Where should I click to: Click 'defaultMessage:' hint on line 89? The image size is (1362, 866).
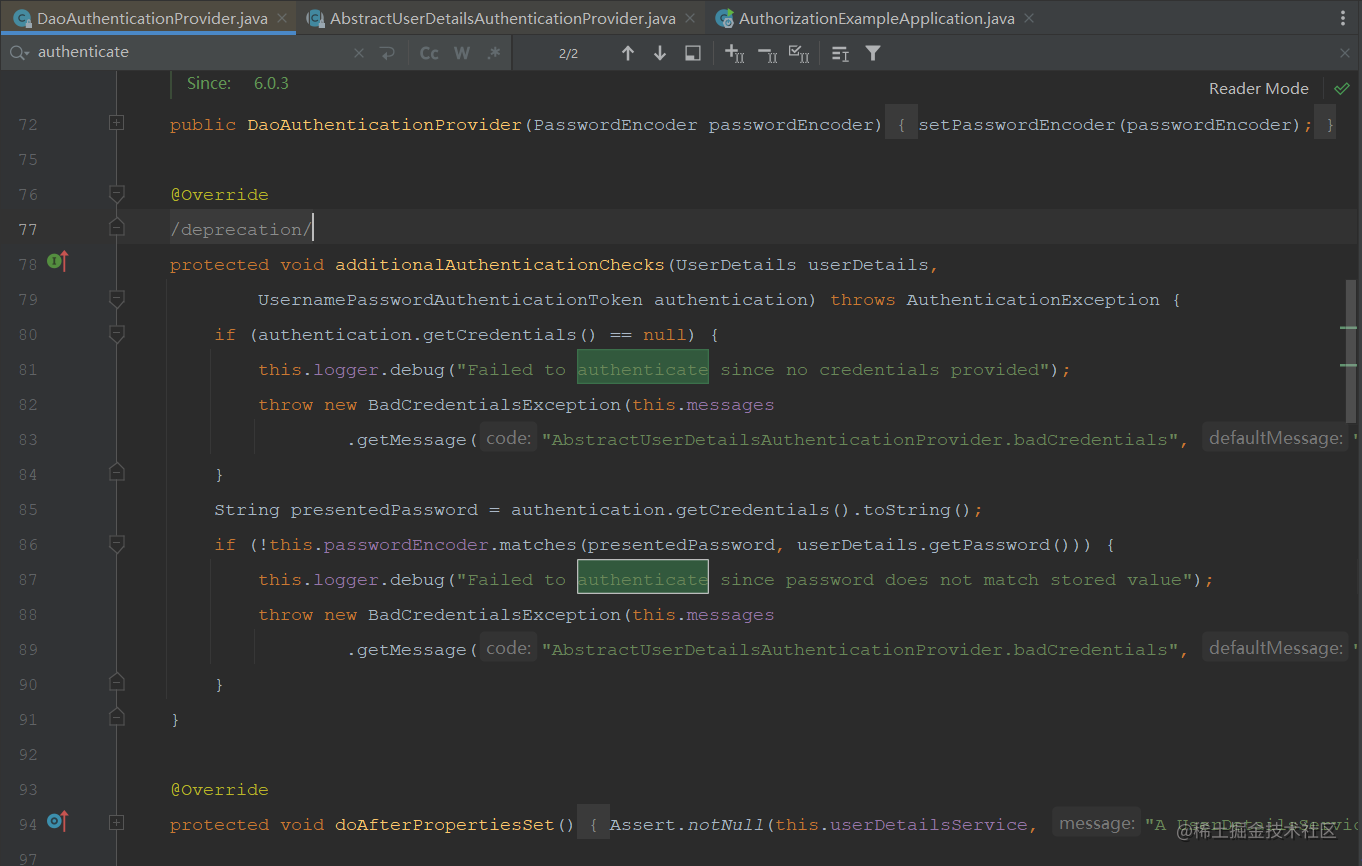[1275, 648]
